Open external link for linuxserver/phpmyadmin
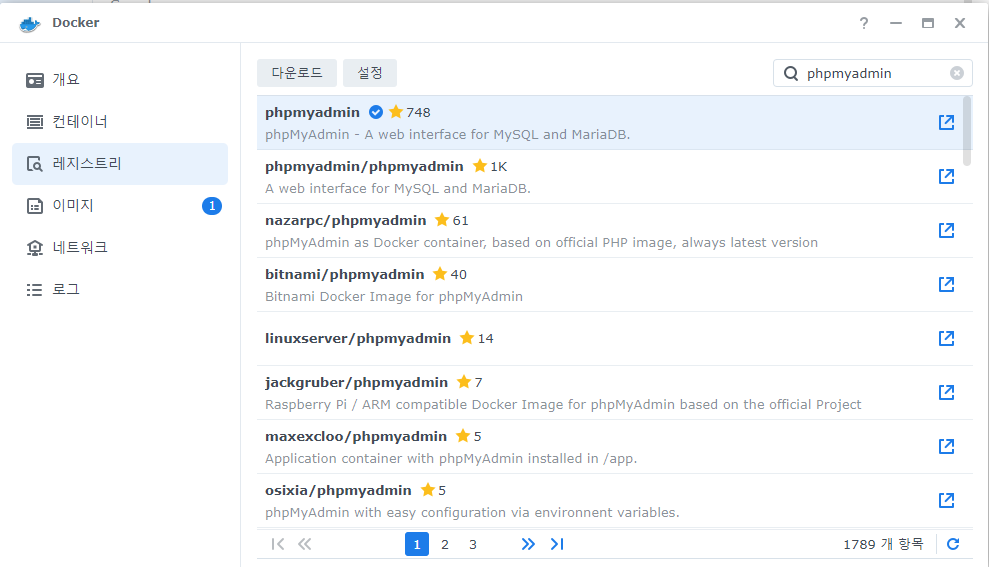This screenshot has width=989, height=567. point(946,339)
